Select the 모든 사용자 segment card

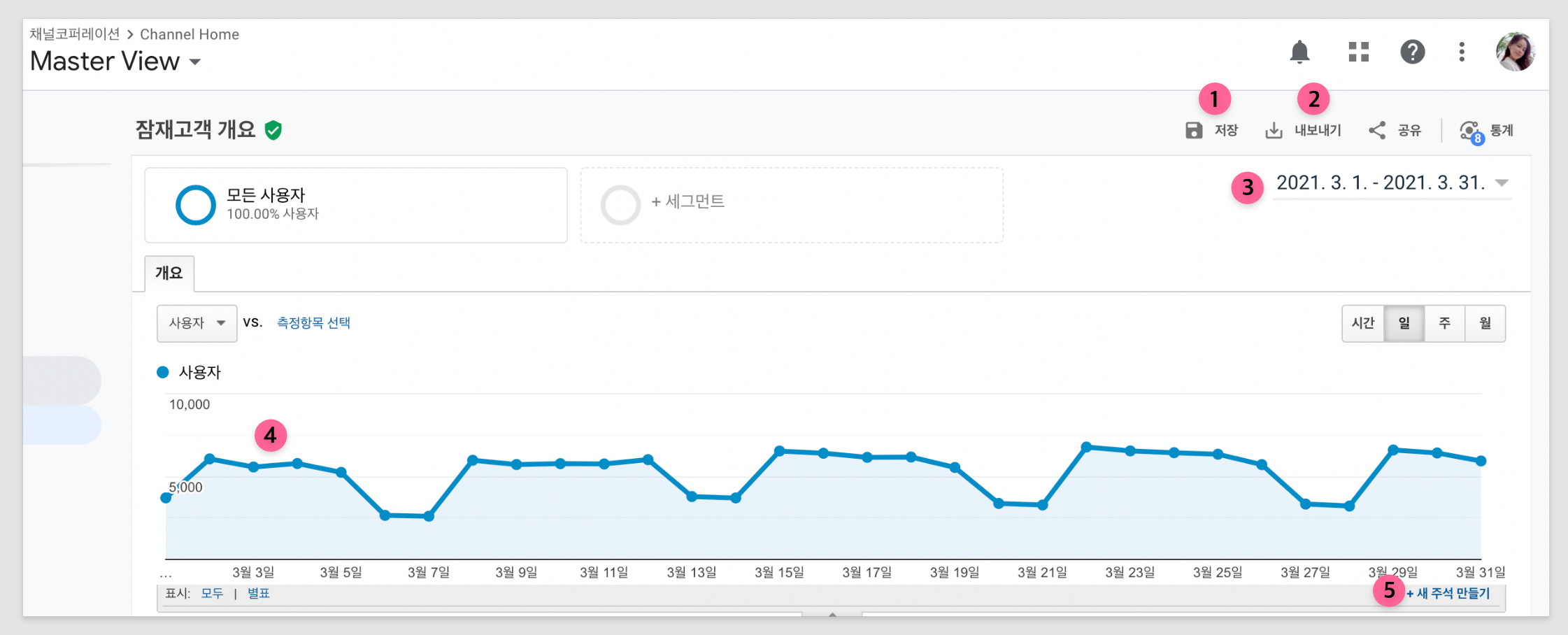[x=356, y=205]
